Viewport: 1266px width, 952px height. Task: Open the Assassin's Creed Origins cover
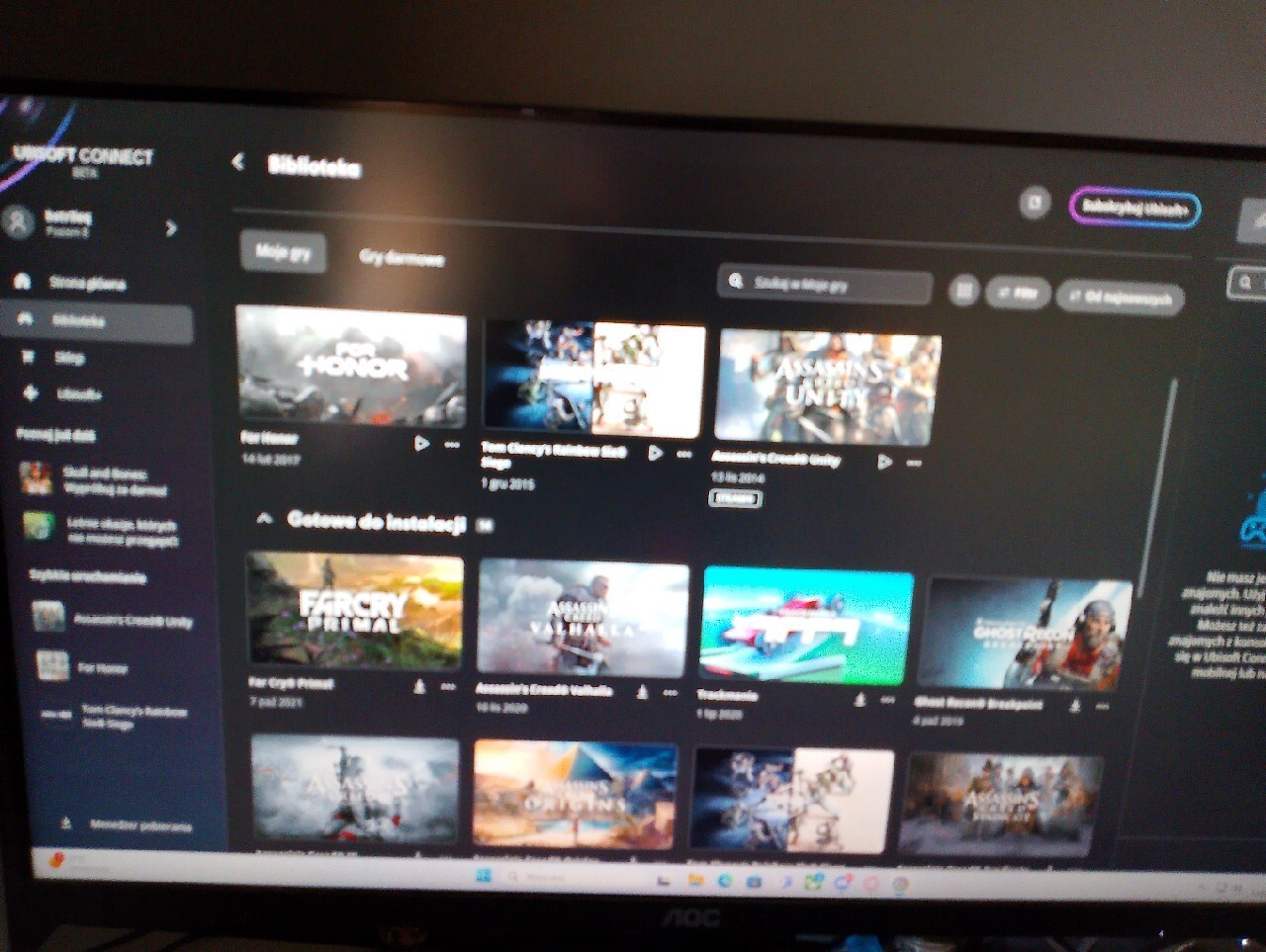[x=575, y=795]
